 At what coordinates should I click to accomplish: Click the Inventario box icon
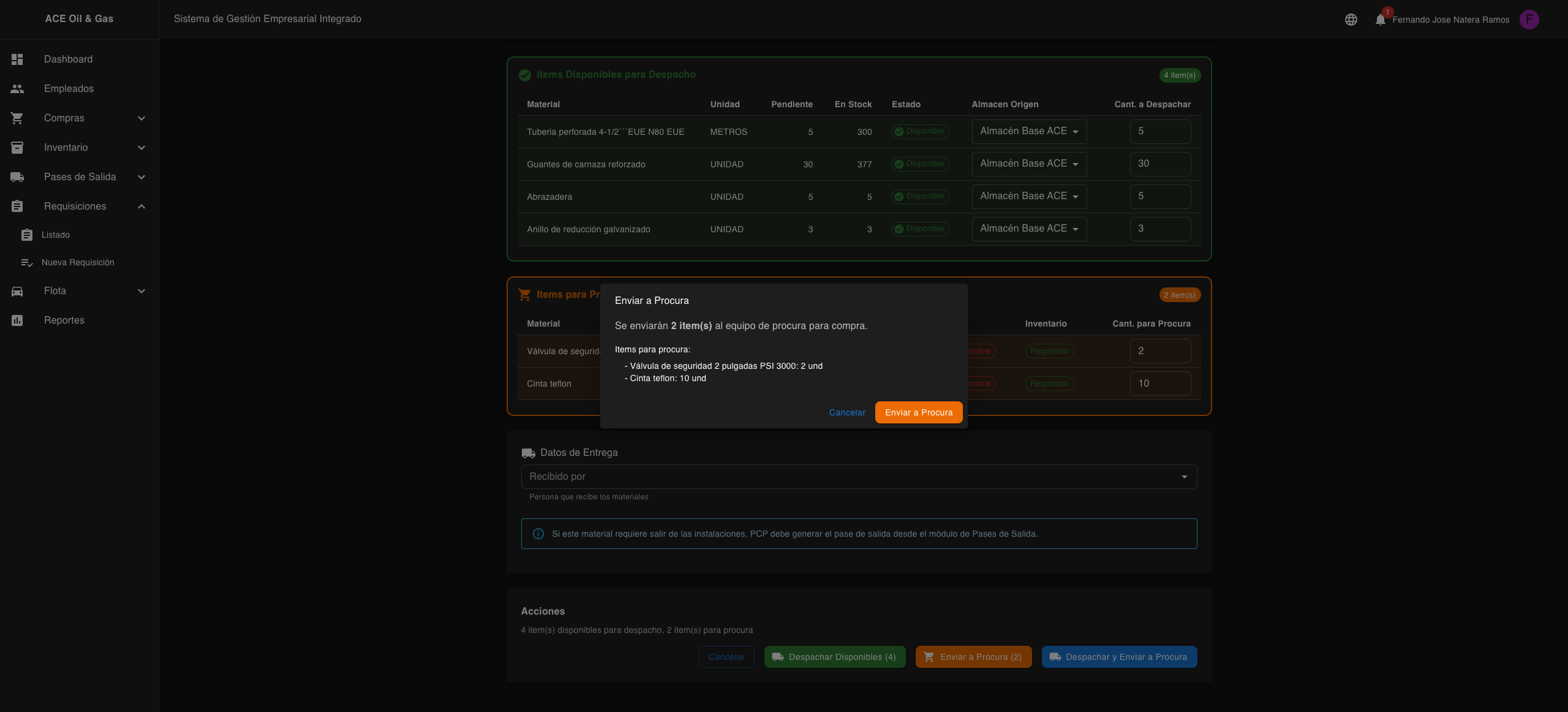pos(17,148)
